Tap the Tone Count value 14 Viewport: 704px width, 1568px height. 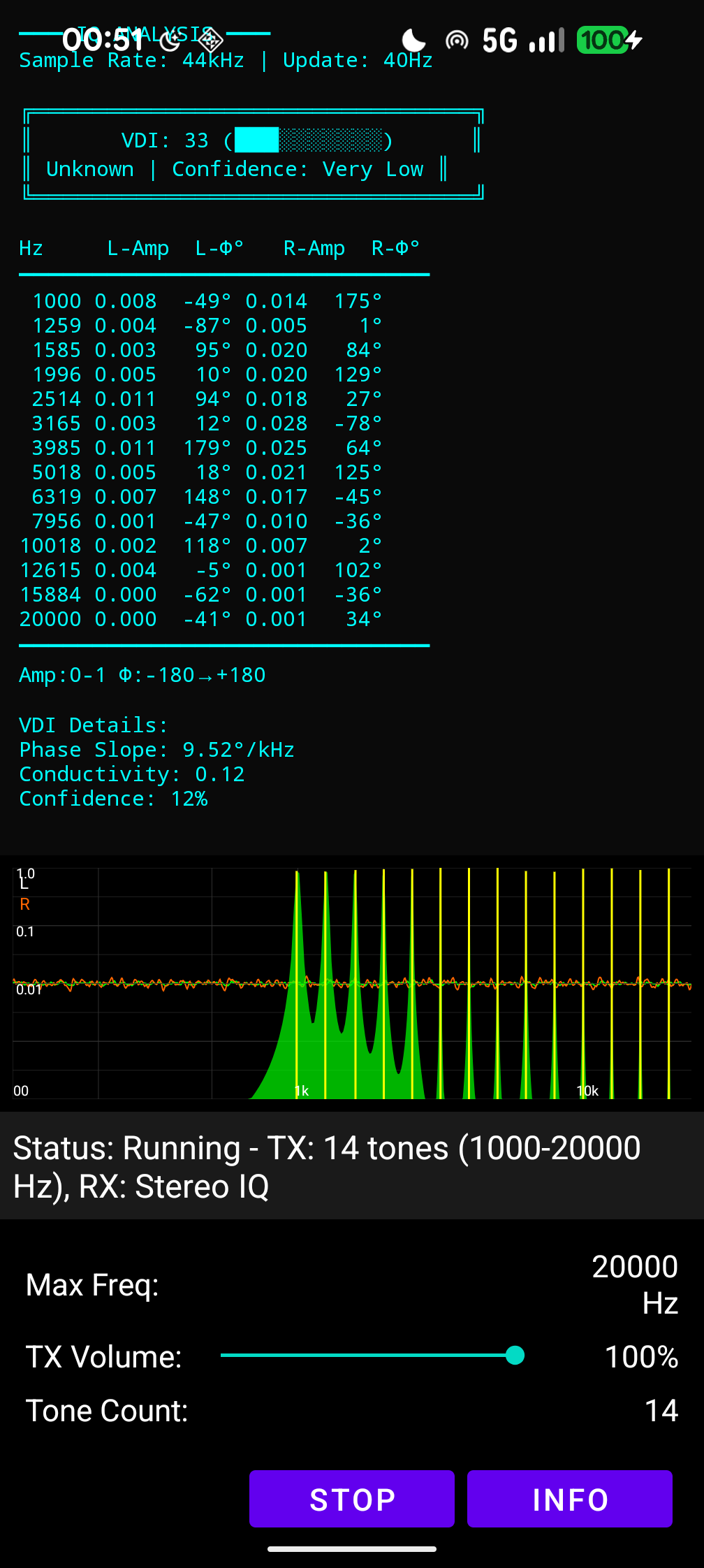tap(661, 1411)
